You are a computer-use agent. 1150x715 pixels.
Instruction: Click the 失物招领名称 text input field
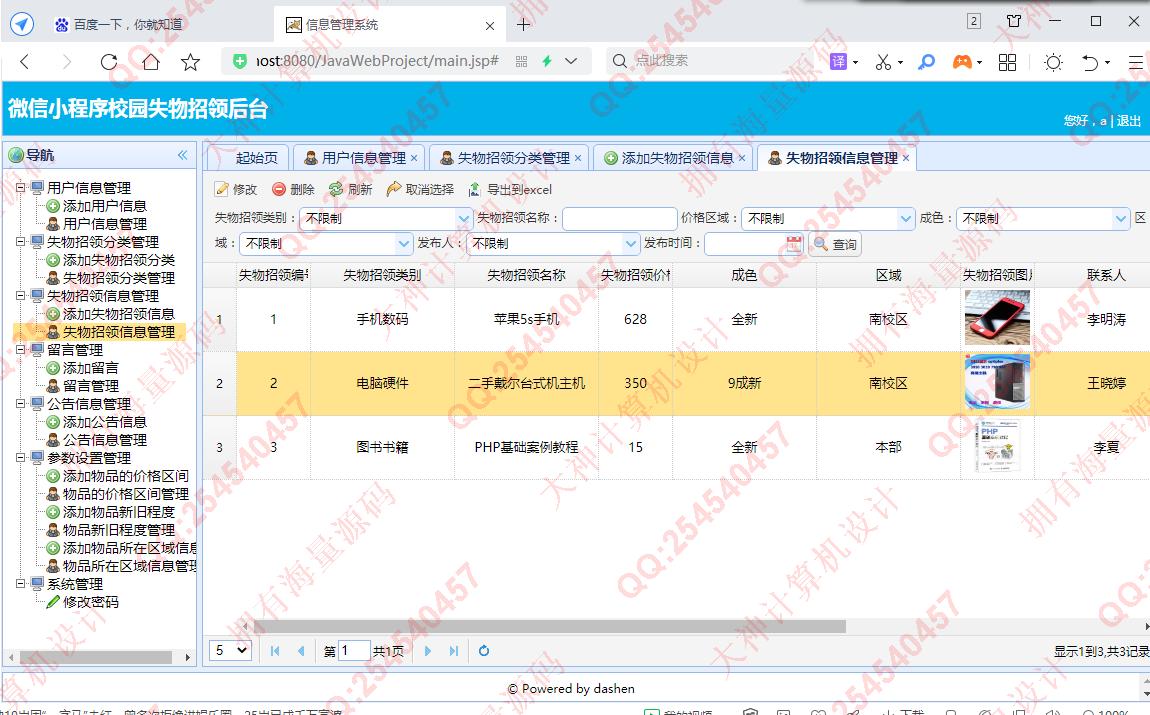coord(619,218)
